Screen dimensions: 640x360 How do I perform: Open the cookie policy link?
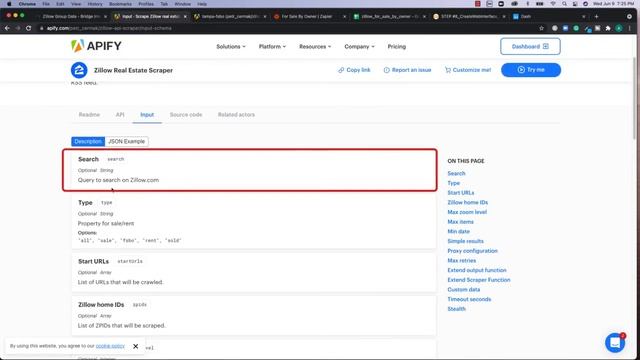[110, 346]
